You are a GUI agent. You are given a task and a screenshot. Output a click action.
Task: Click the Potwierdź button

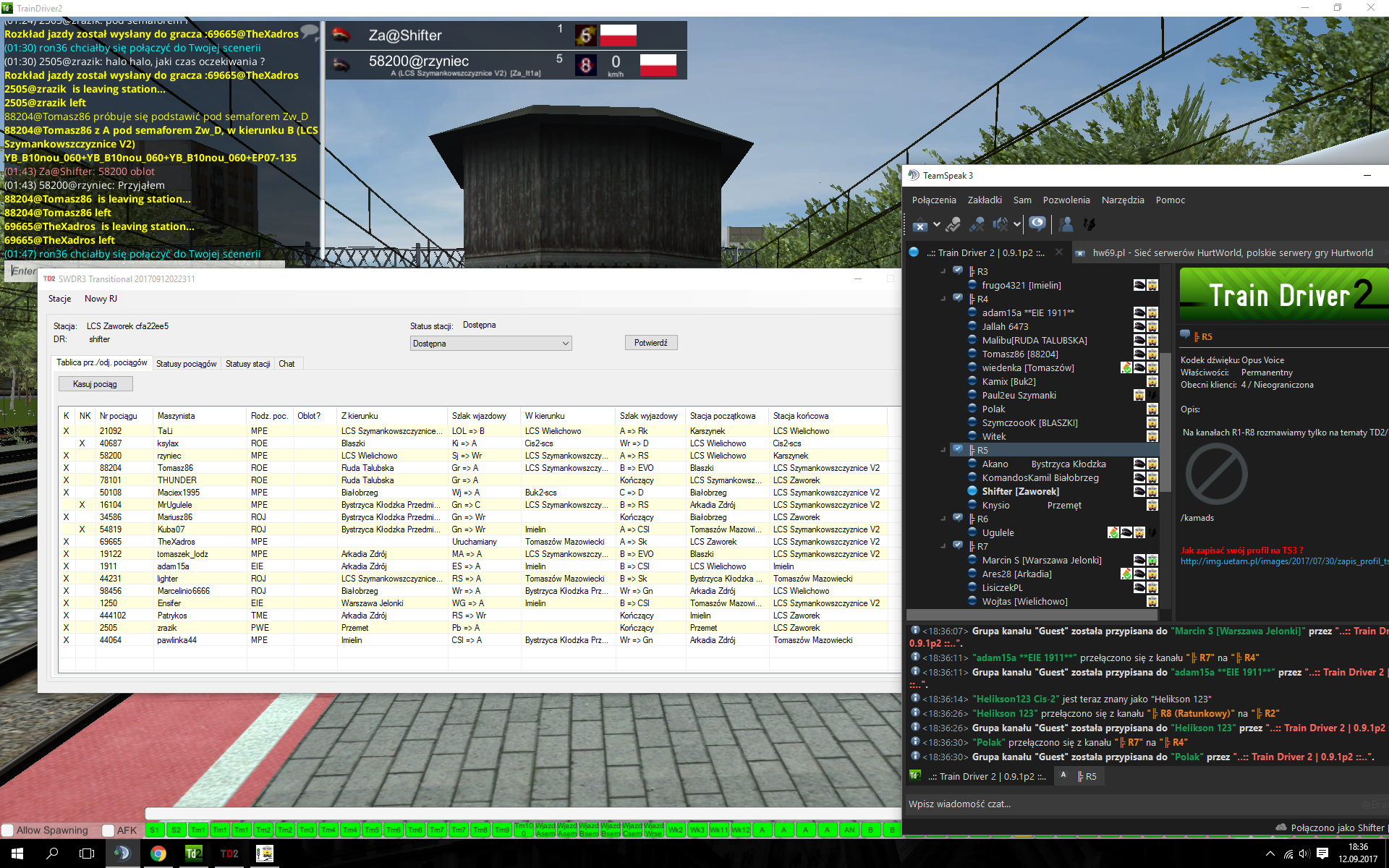click(651, 343)
